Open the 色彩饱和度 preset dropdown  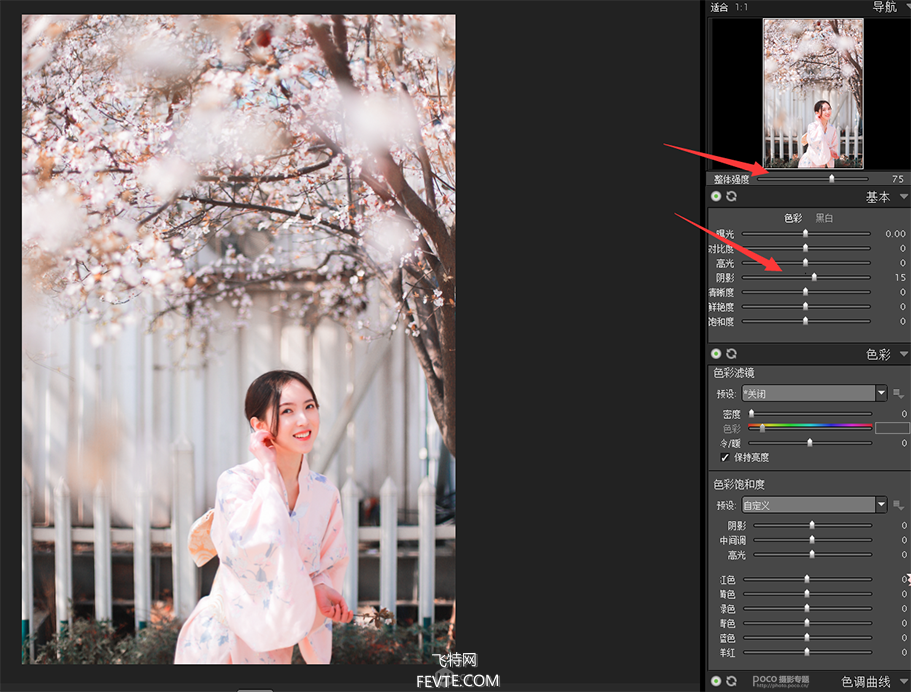(x=881, y=505)
